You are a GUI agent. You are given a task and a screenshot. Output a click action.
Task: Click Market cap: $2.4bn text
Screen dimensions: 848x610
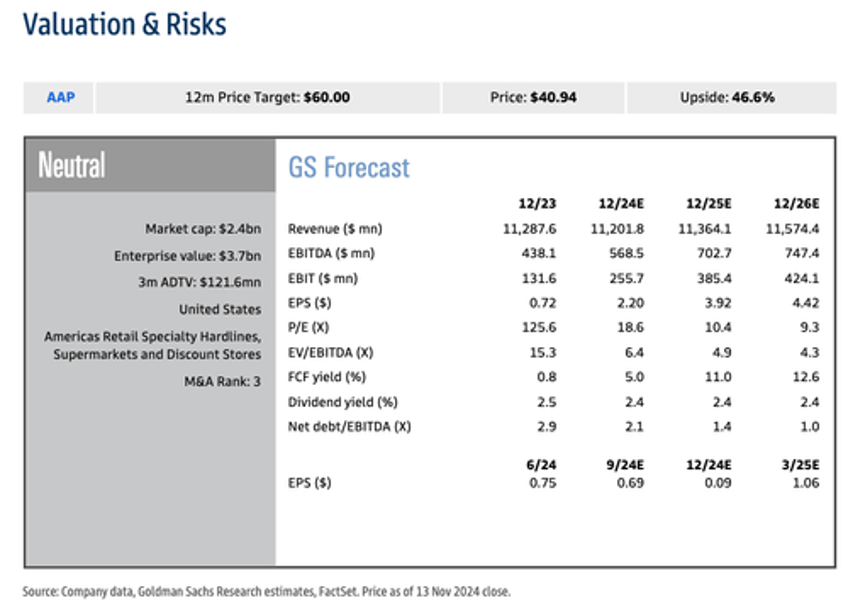click(203, 229)
